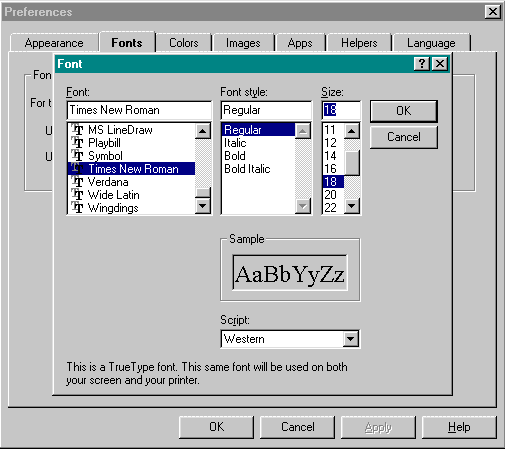This screenshot has width=505, height=449.
Task: Click into the Font name input field
Action: click(139, 110)
